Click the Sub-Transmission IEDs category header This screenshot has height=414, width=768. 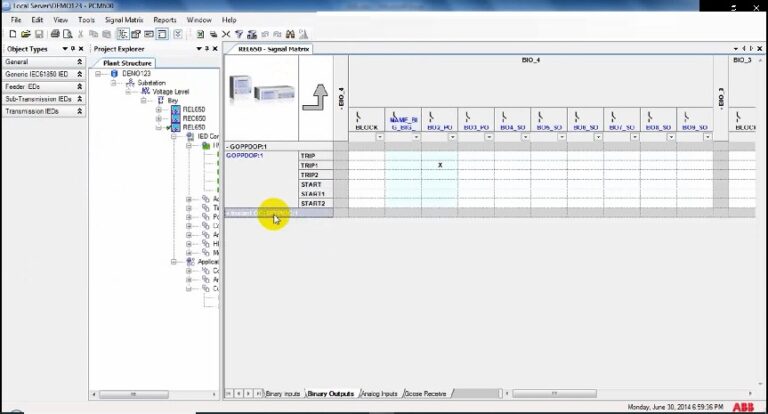click(44, 99)
